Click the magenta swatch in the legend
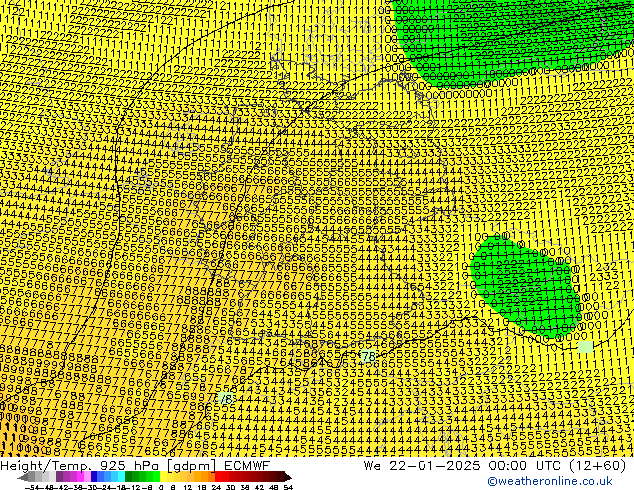The image size is (634, 490). pyautogui.click(x=80, y=476)
